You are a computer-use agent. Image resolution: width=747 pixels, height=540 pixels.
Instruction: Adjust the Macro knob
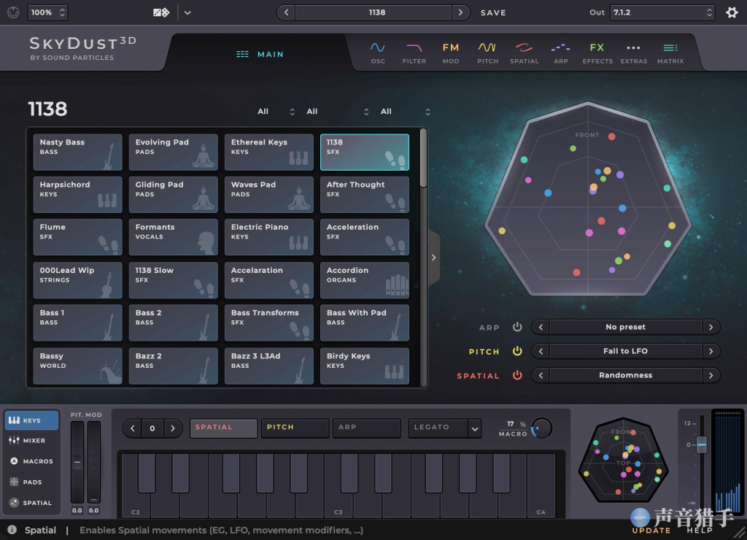(x=542, y=428)
